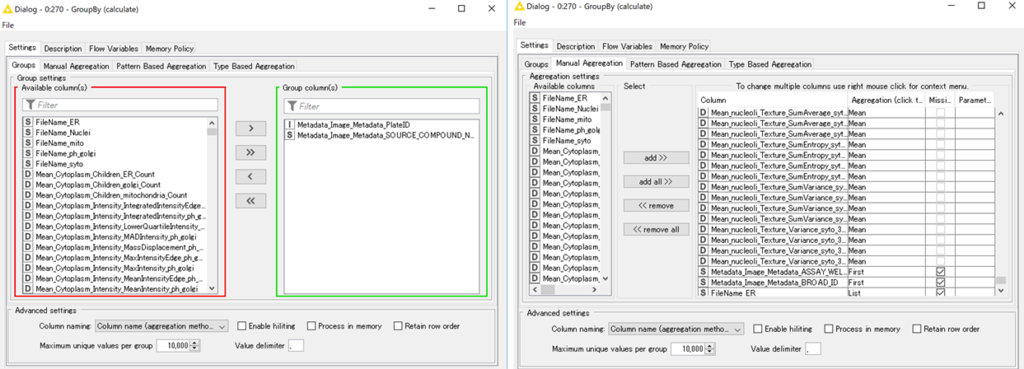This screenshot has height=369, width=1024.
Task: Click the Filter field above Available column(s)
Action: (120, 105)
